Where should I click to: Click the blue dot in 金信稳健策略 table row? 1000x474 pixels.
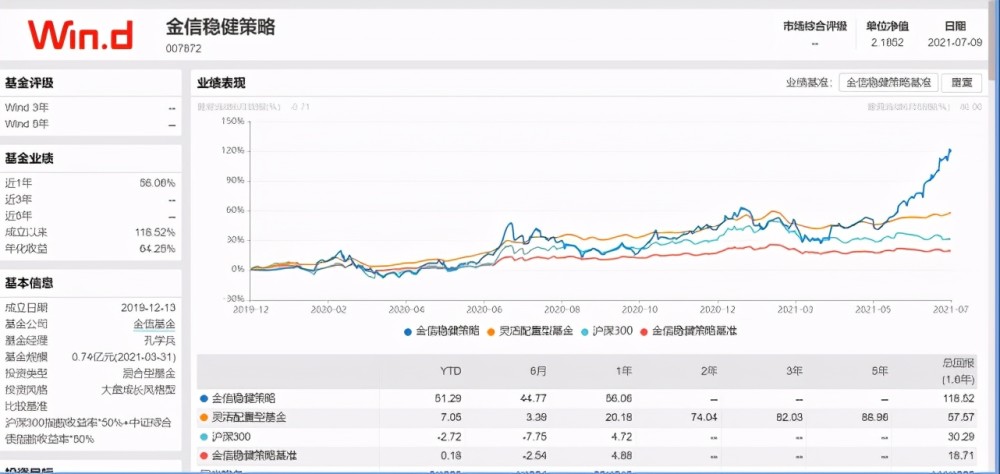[x=203, y=398]
